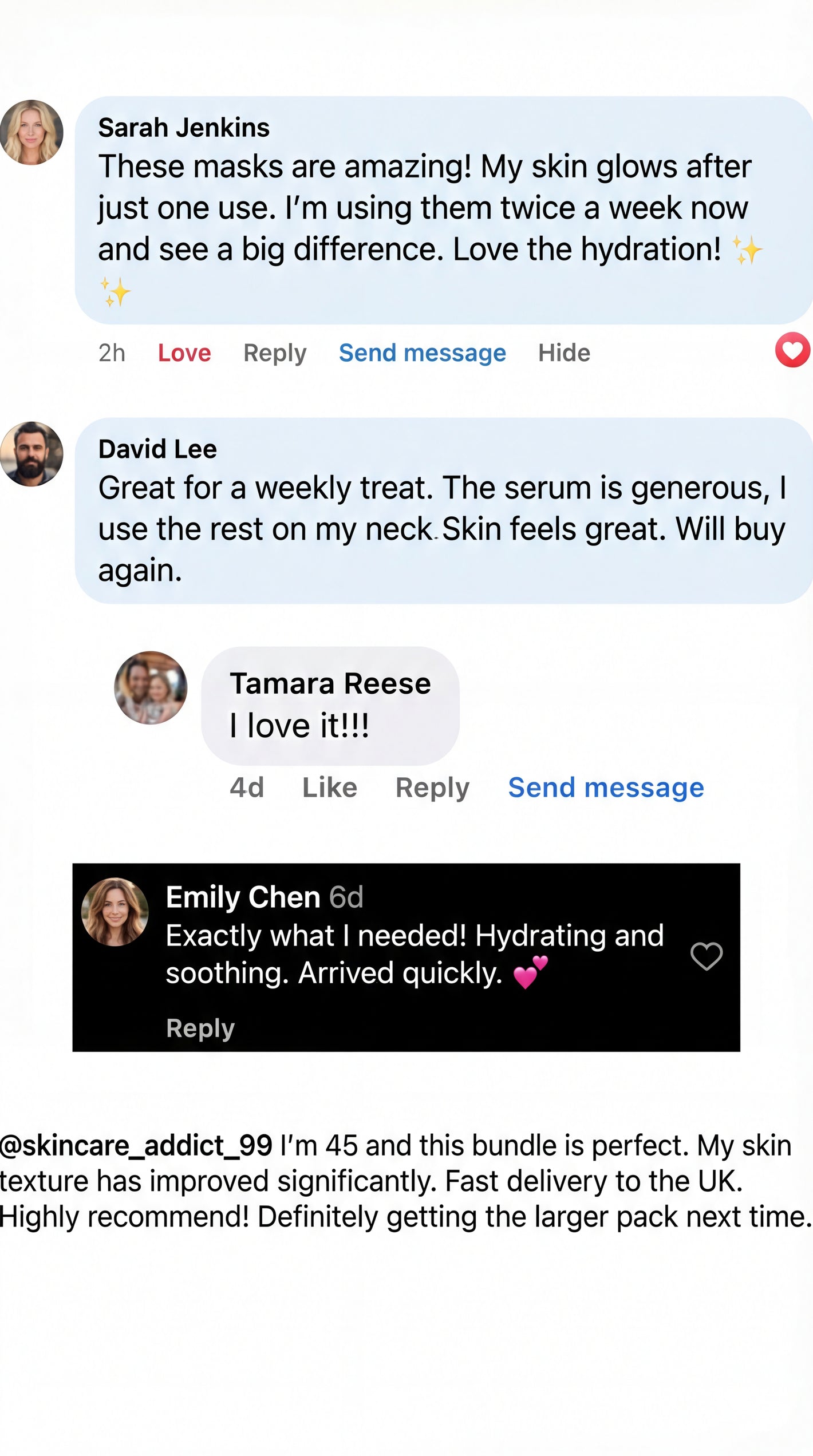
Task: Send message to Tamara Reese
Action: [606, 788]
